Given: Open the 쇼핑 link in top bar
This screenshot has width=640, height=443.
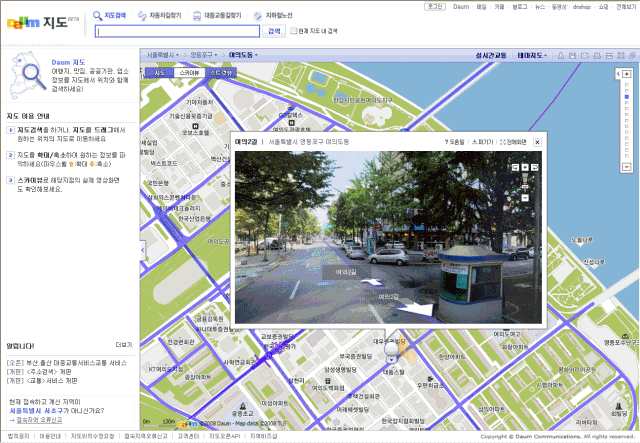Looking at the screenshot, I should (603, 7).
